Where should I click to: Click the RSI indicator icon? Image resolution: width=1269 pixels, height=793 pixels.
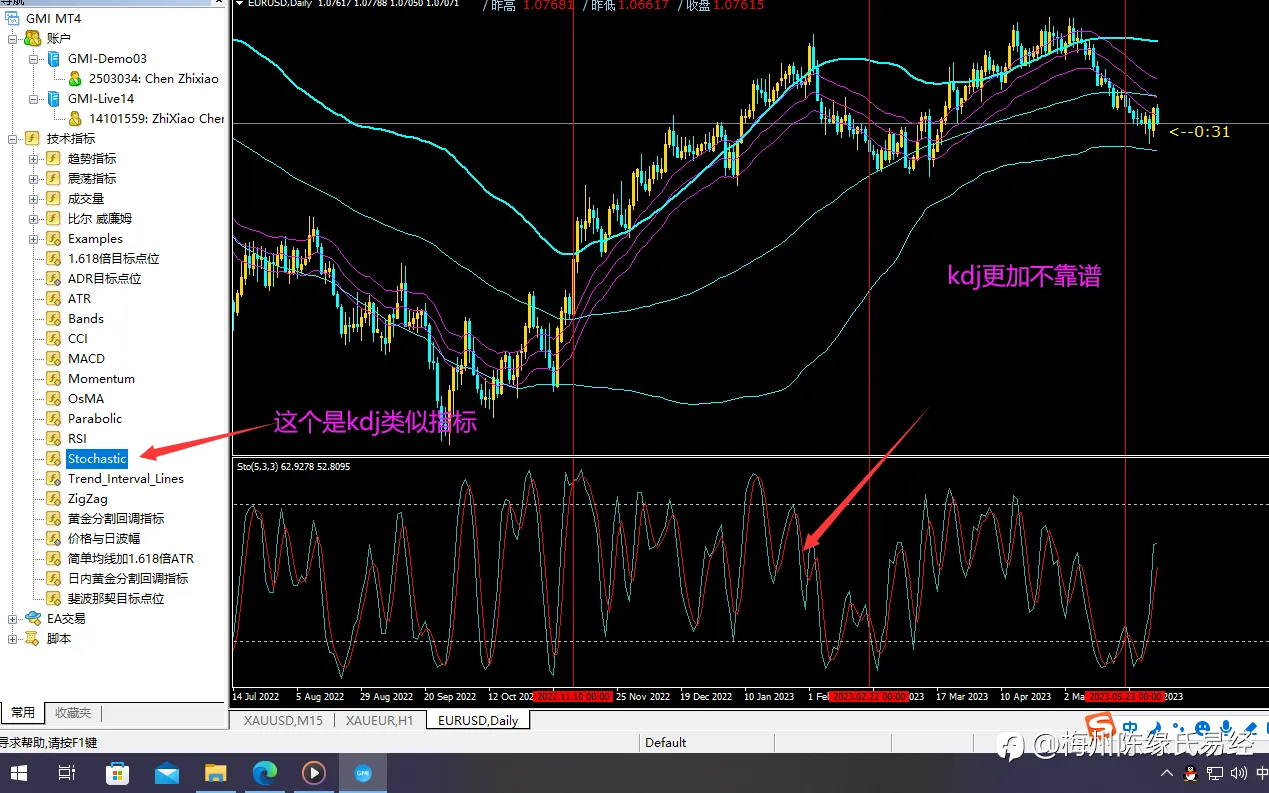[x=53, y=438]
